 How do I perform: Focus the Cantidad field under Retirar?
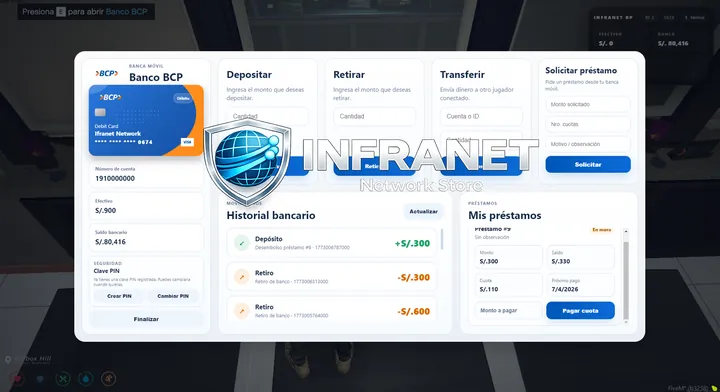(374, 117)
